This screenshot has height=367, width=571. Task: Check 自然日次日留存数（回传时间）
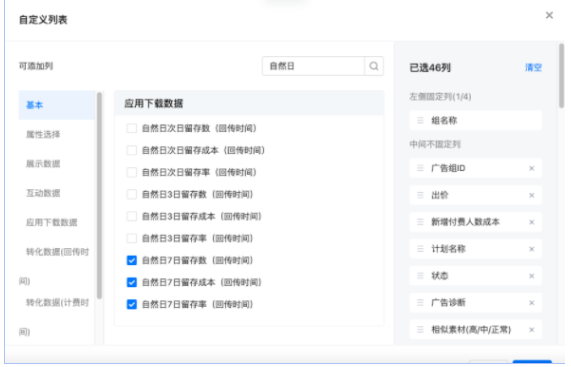[x=131, y=128]
